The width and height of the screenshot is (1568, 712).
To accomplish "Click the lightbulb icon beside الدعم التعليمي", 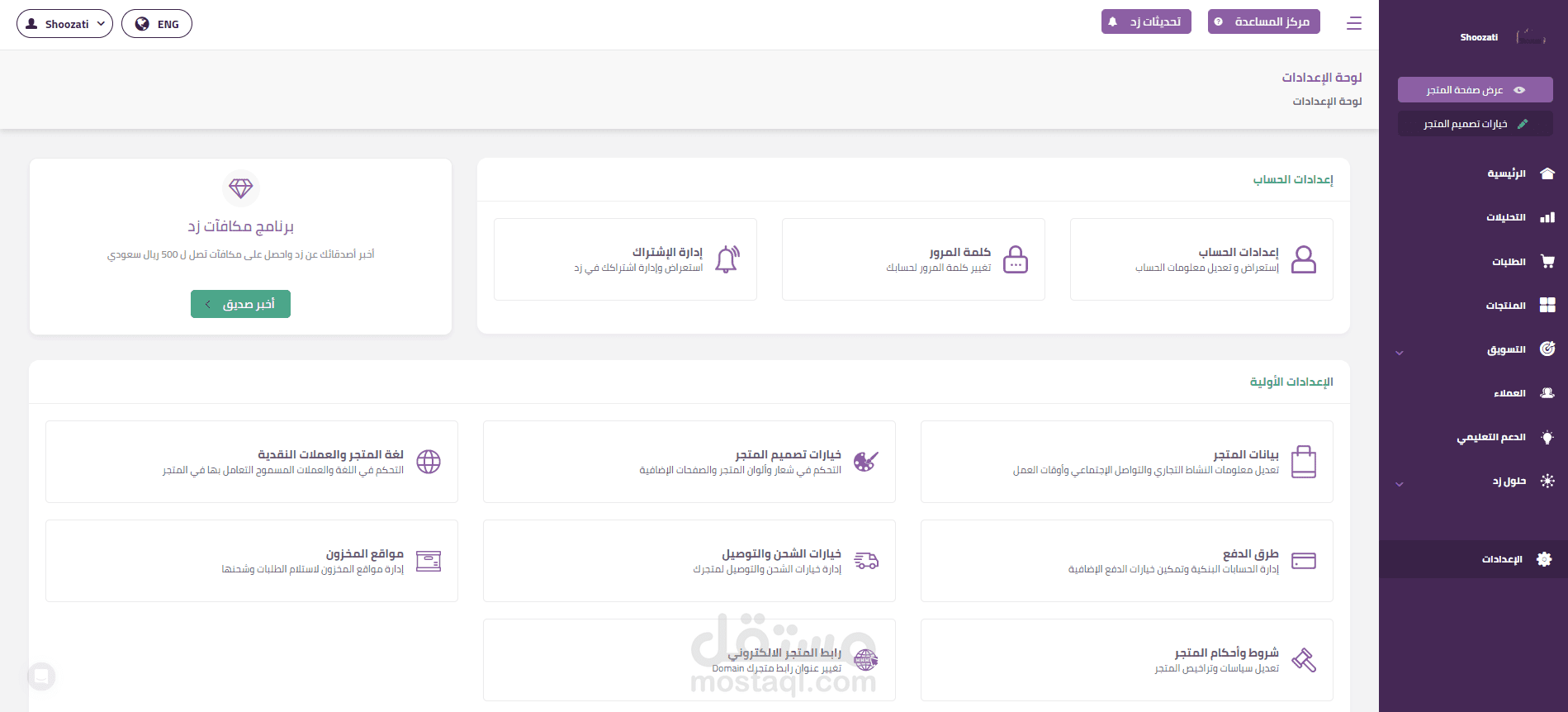I will 1547,437.
